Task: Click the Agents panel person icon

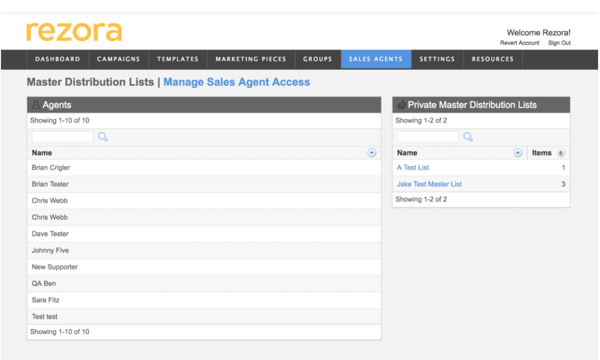Action: click(36, 104)
